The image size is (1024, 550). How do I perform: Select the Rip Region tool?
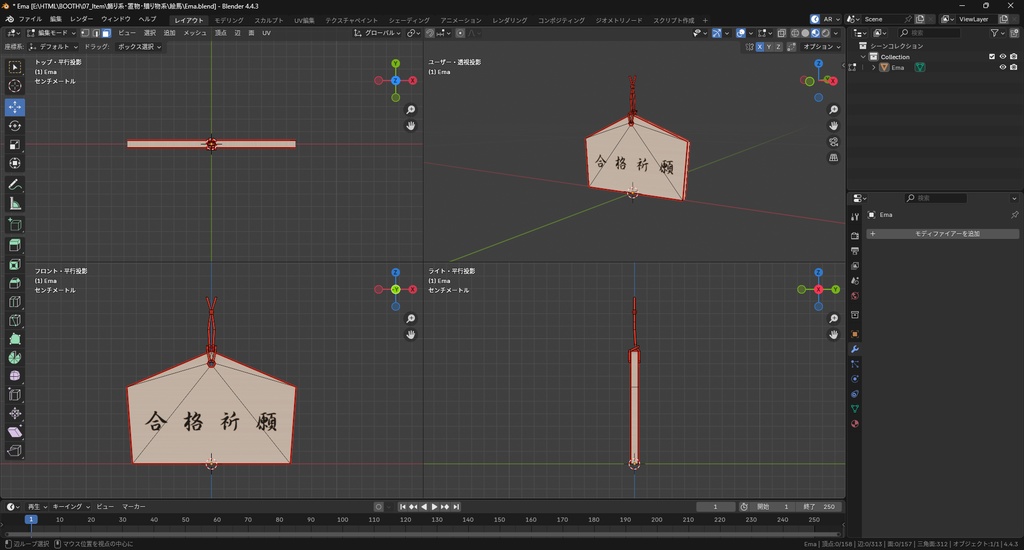(x=15, y=450)
